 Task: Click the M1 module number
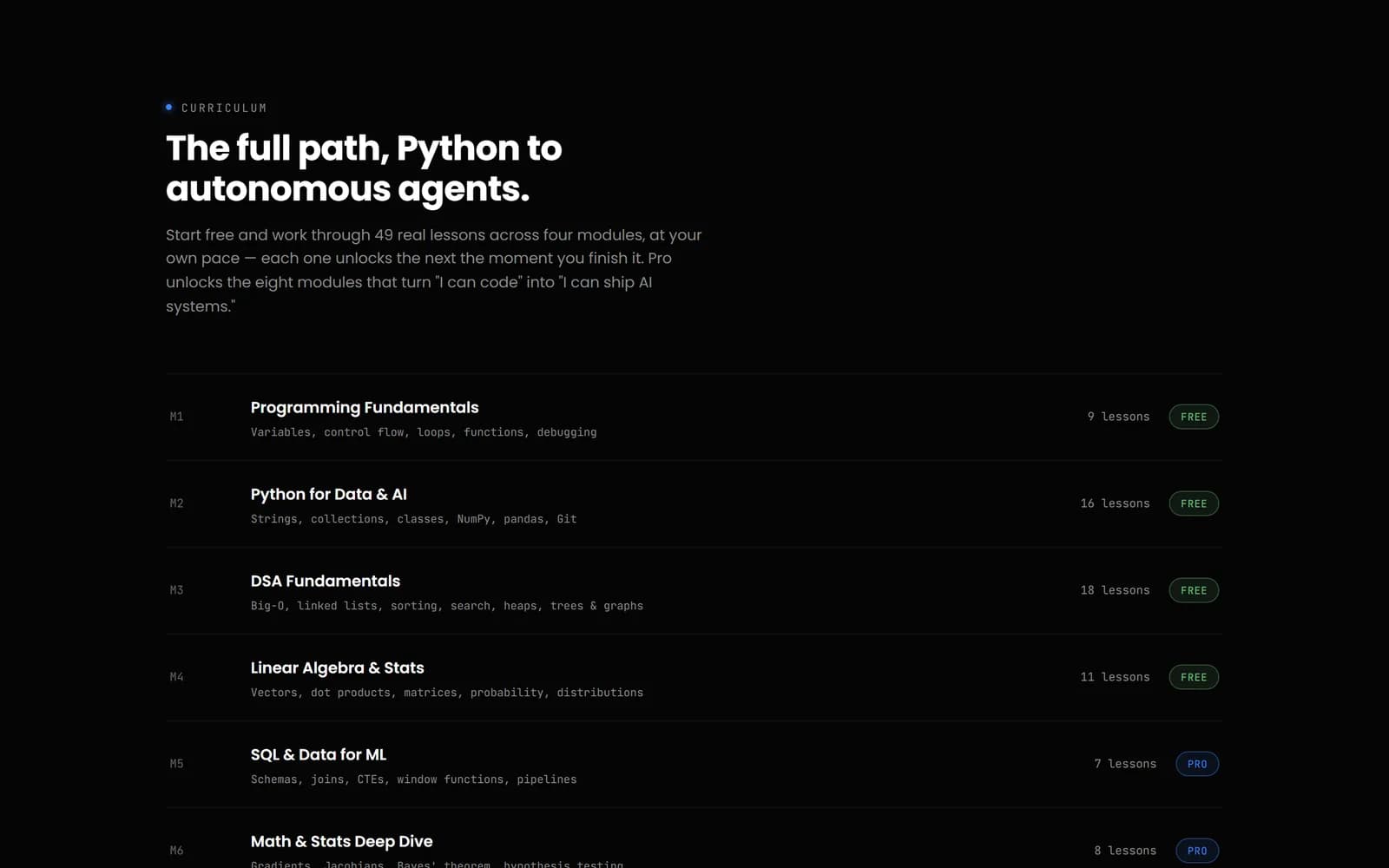(176, 417)
